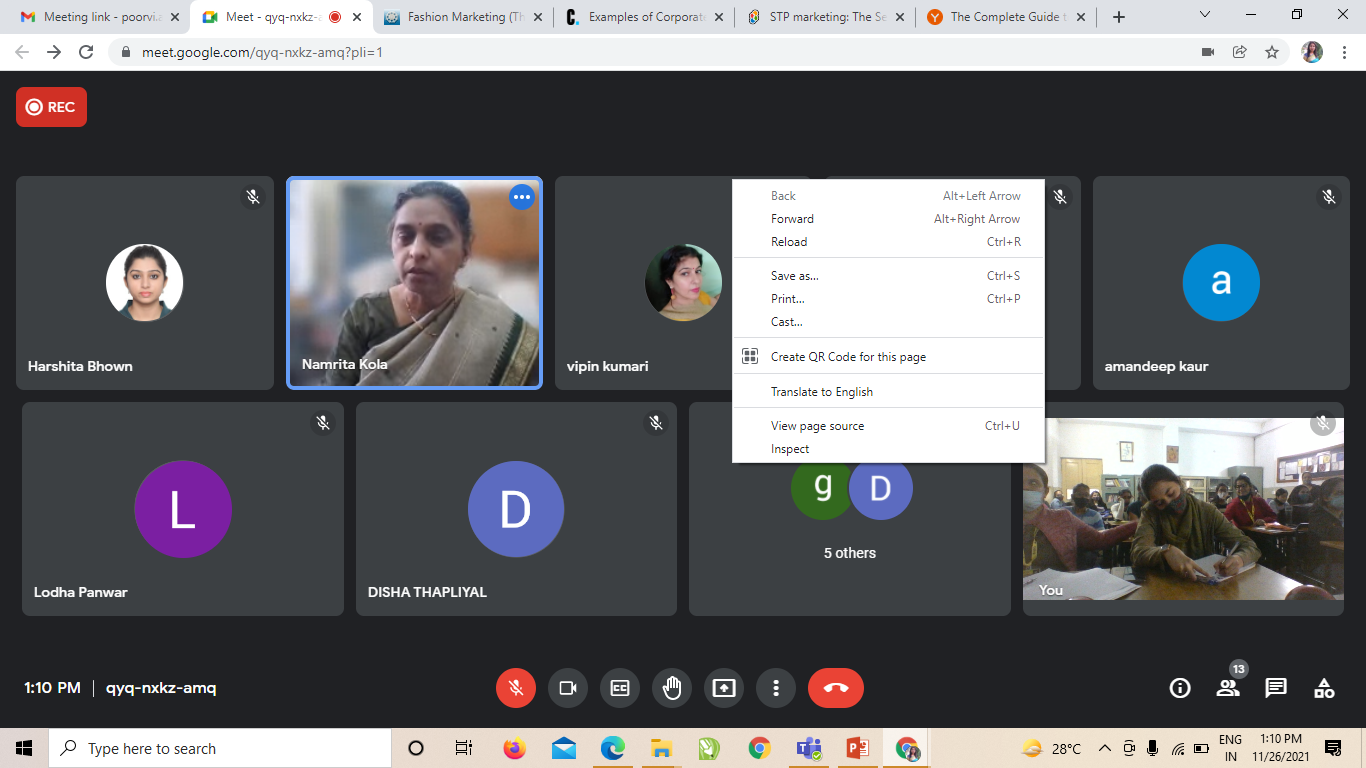
Task: Open the activities icon
Action: (x=1324, y=688)
